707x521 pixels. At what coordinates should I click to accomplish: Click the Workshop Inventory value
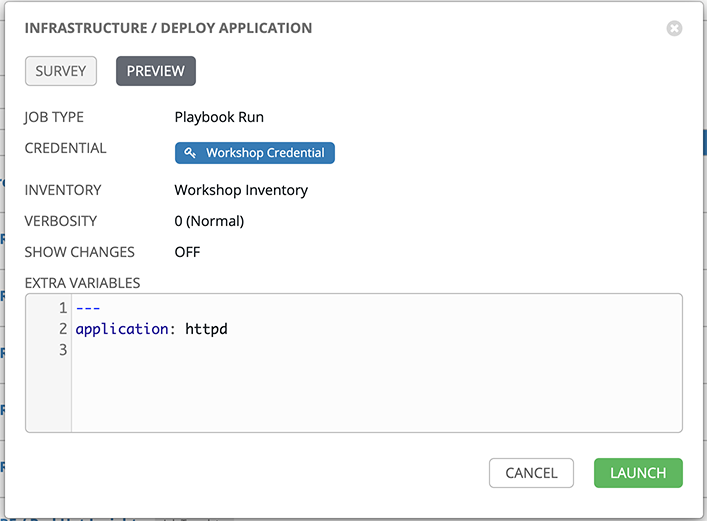241,190
